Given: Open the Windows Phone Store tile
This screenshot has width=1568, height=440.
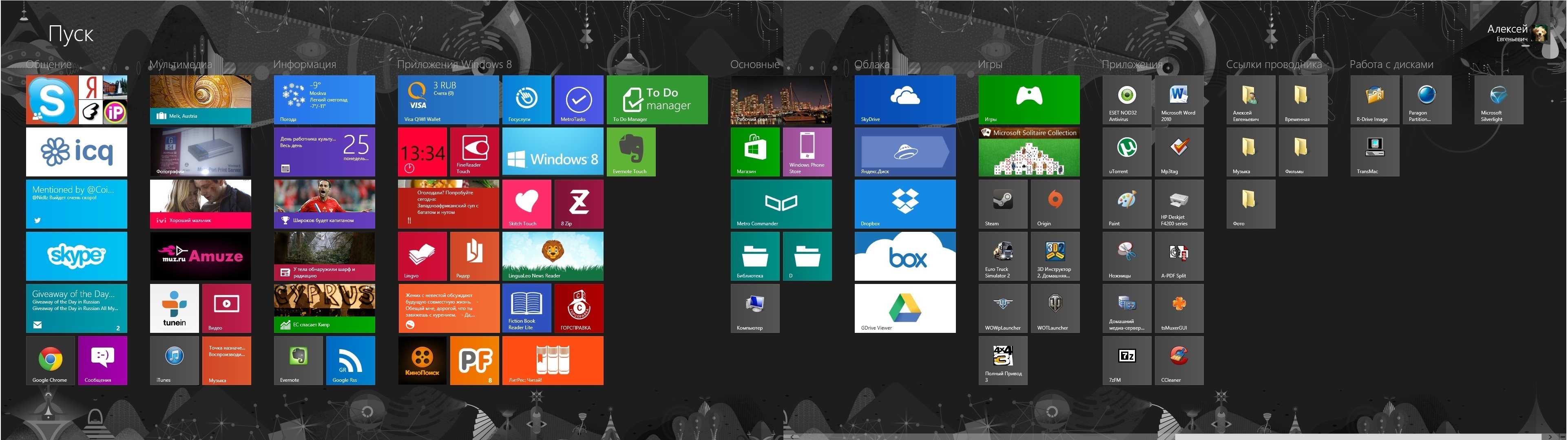Looking at the screenshot, I should click(x=807, y=152).
